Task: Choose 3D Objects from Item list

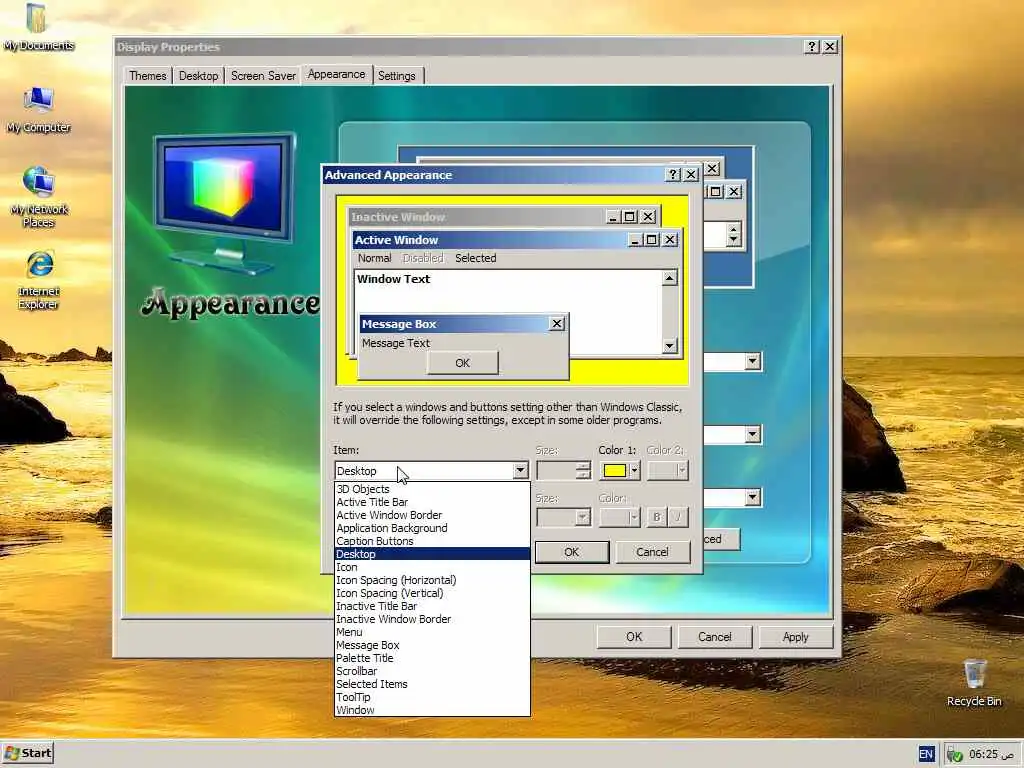Action: [432, 489]
